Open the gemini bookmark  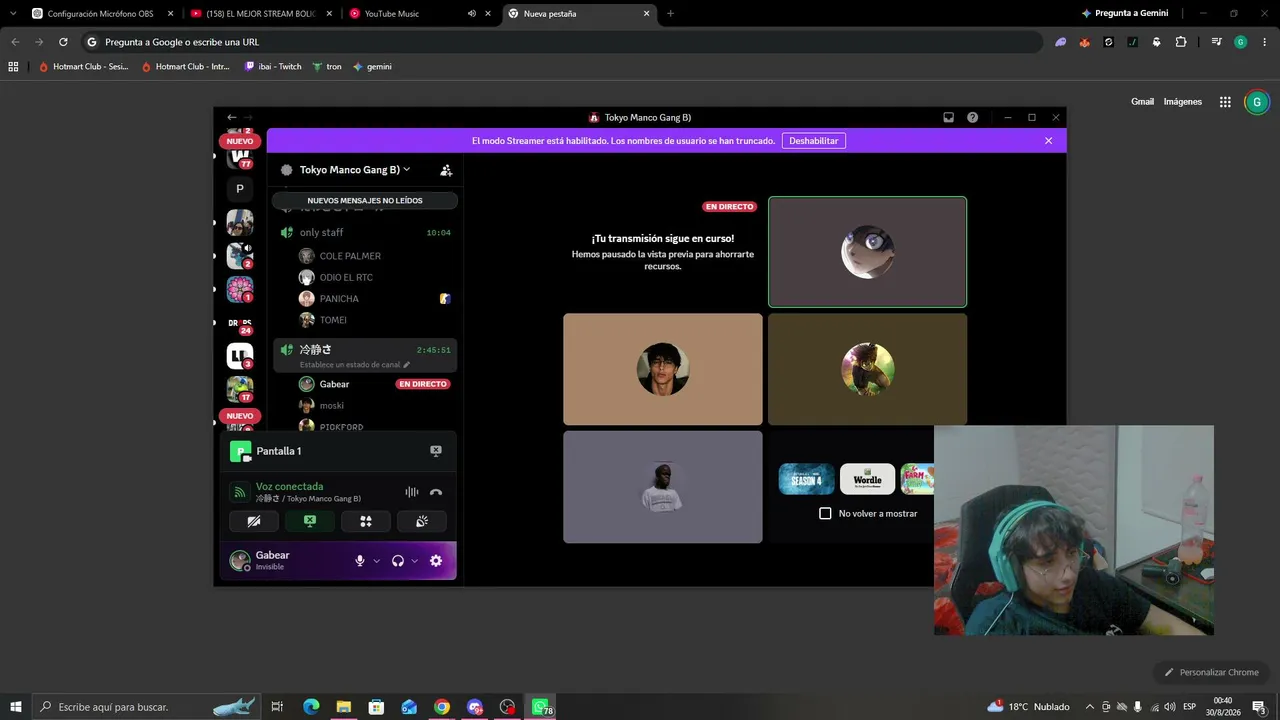(372, 67)
